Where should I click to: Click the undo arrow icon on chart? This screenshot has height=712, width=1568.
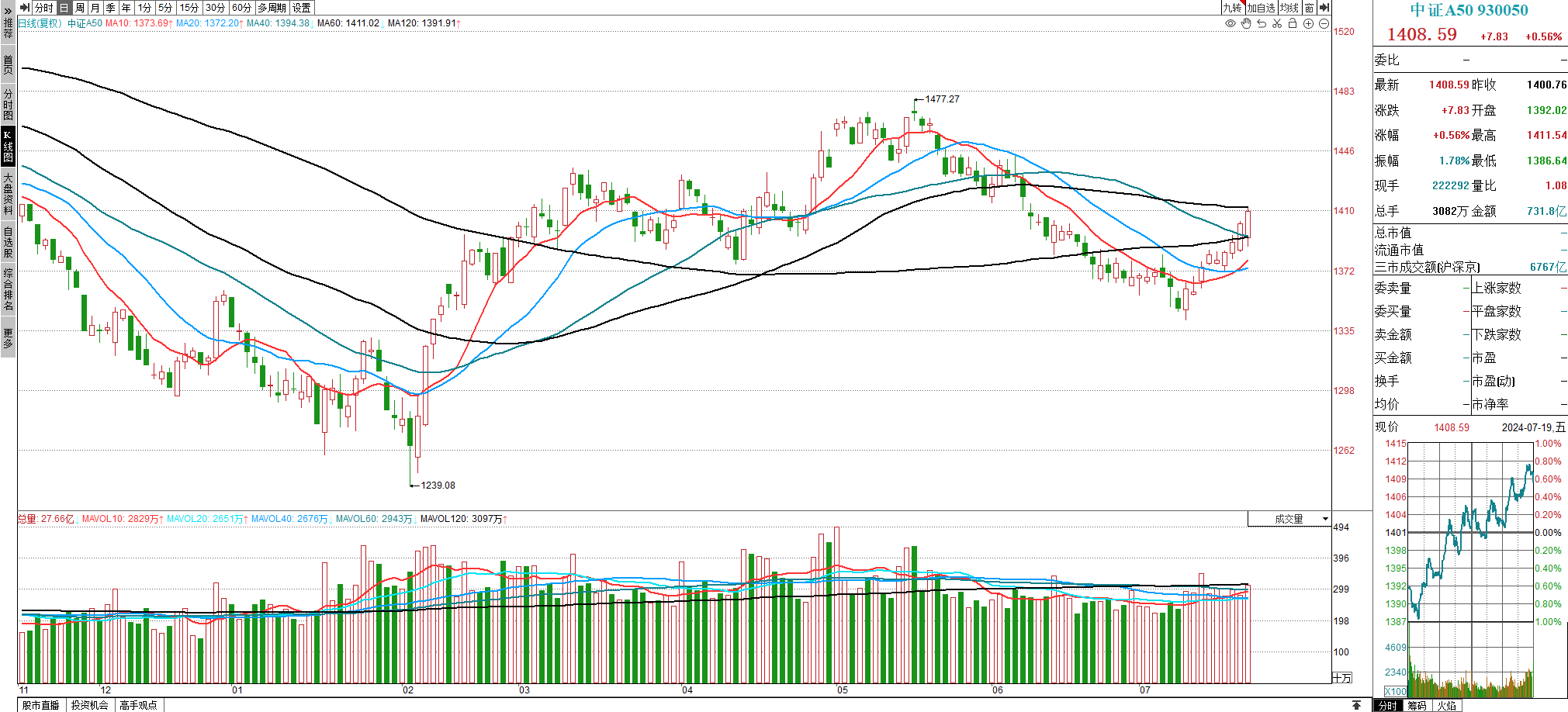point(1262,24)
